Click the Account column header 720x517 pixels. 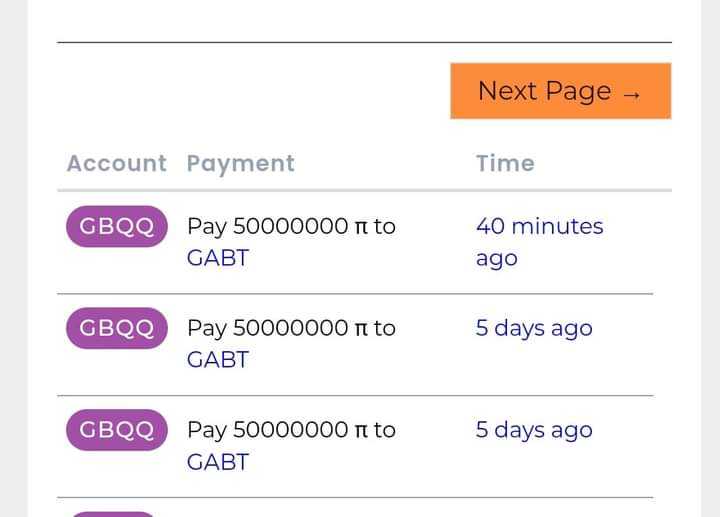pos(116,163)
